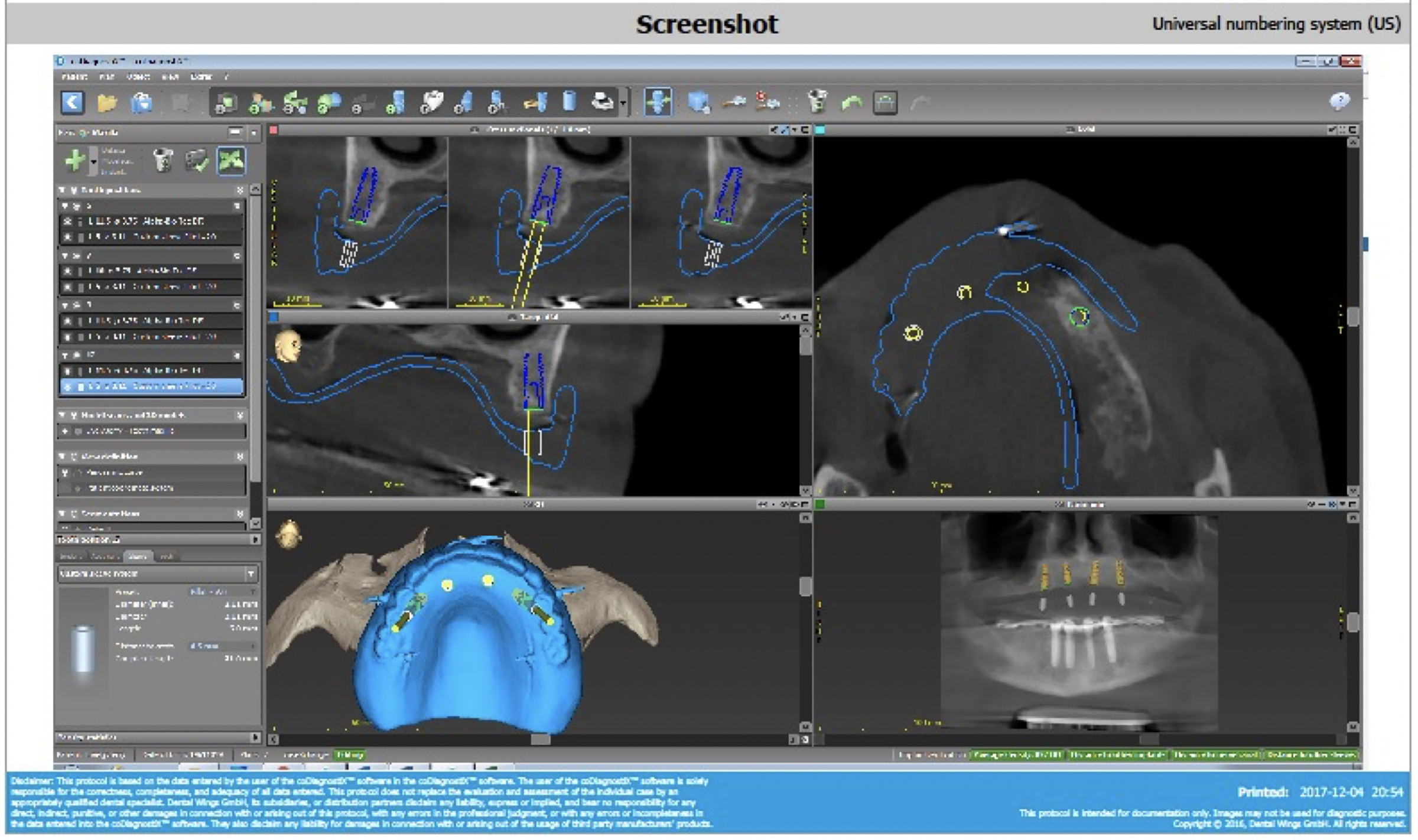Click the green undo arrow icon
The width and height of the screenshot is (1418, 840).
point(851,103)
